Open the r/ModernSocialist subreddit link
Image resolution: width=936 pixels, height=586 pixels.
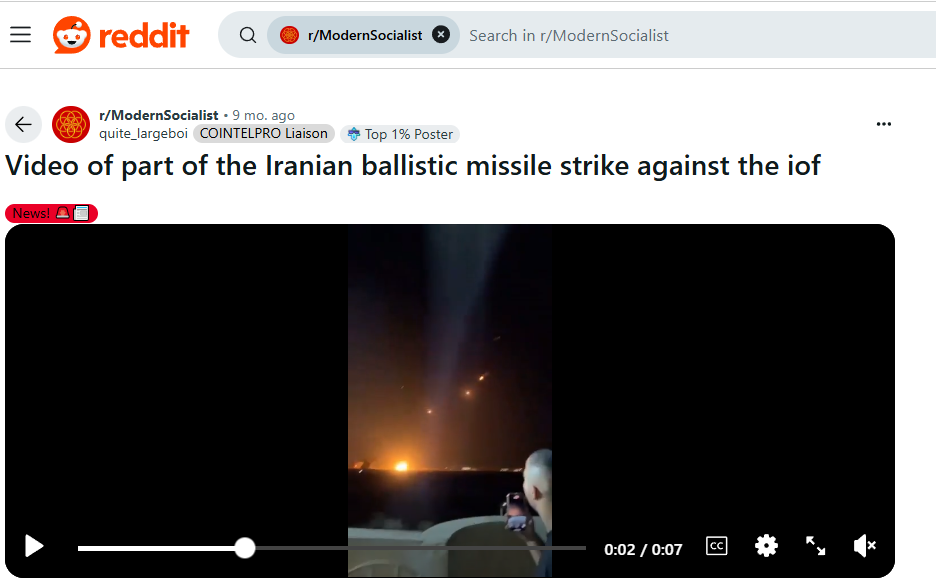pos(159,115)
